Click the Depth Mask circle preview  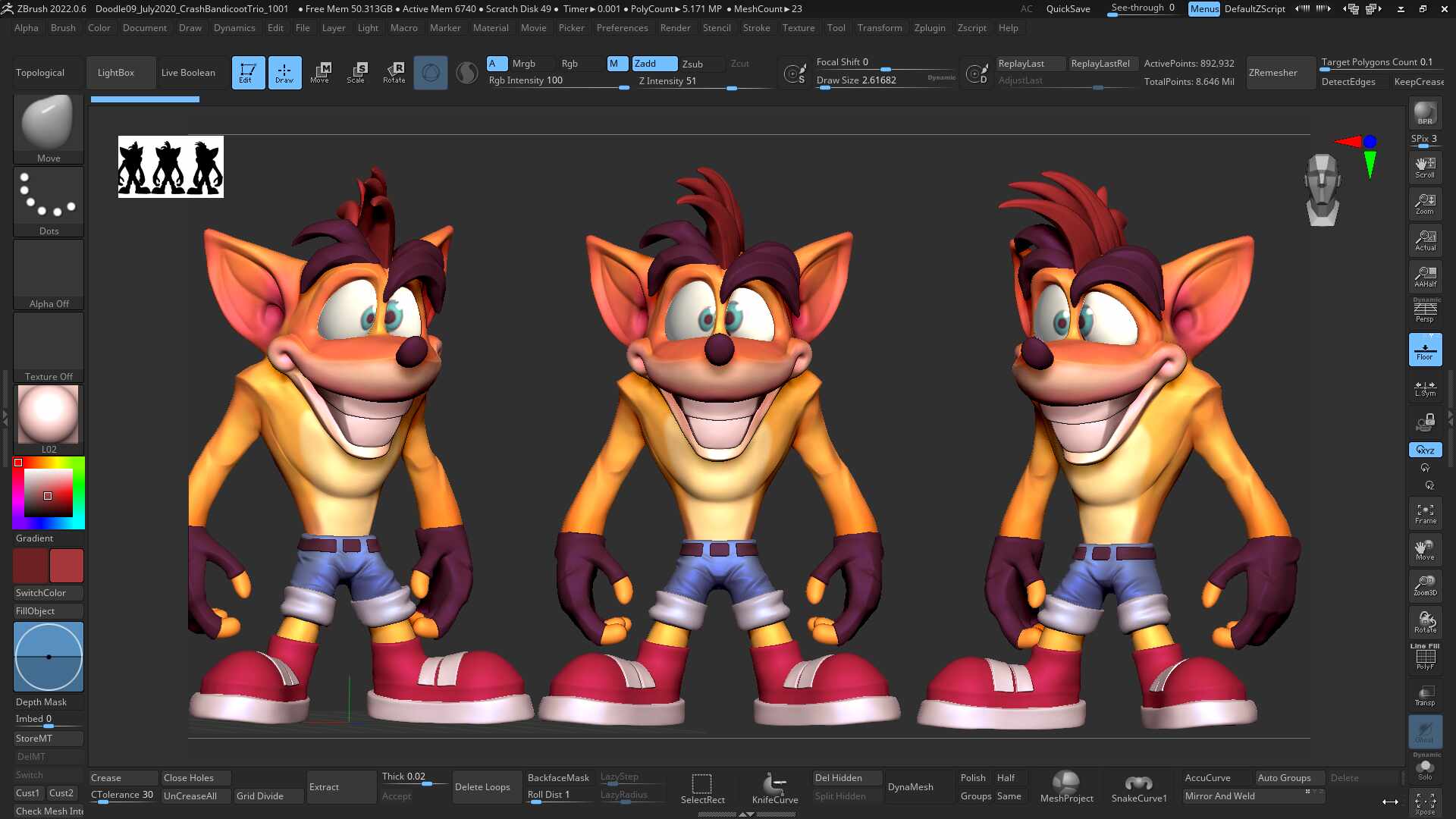(x=49, y=657)
